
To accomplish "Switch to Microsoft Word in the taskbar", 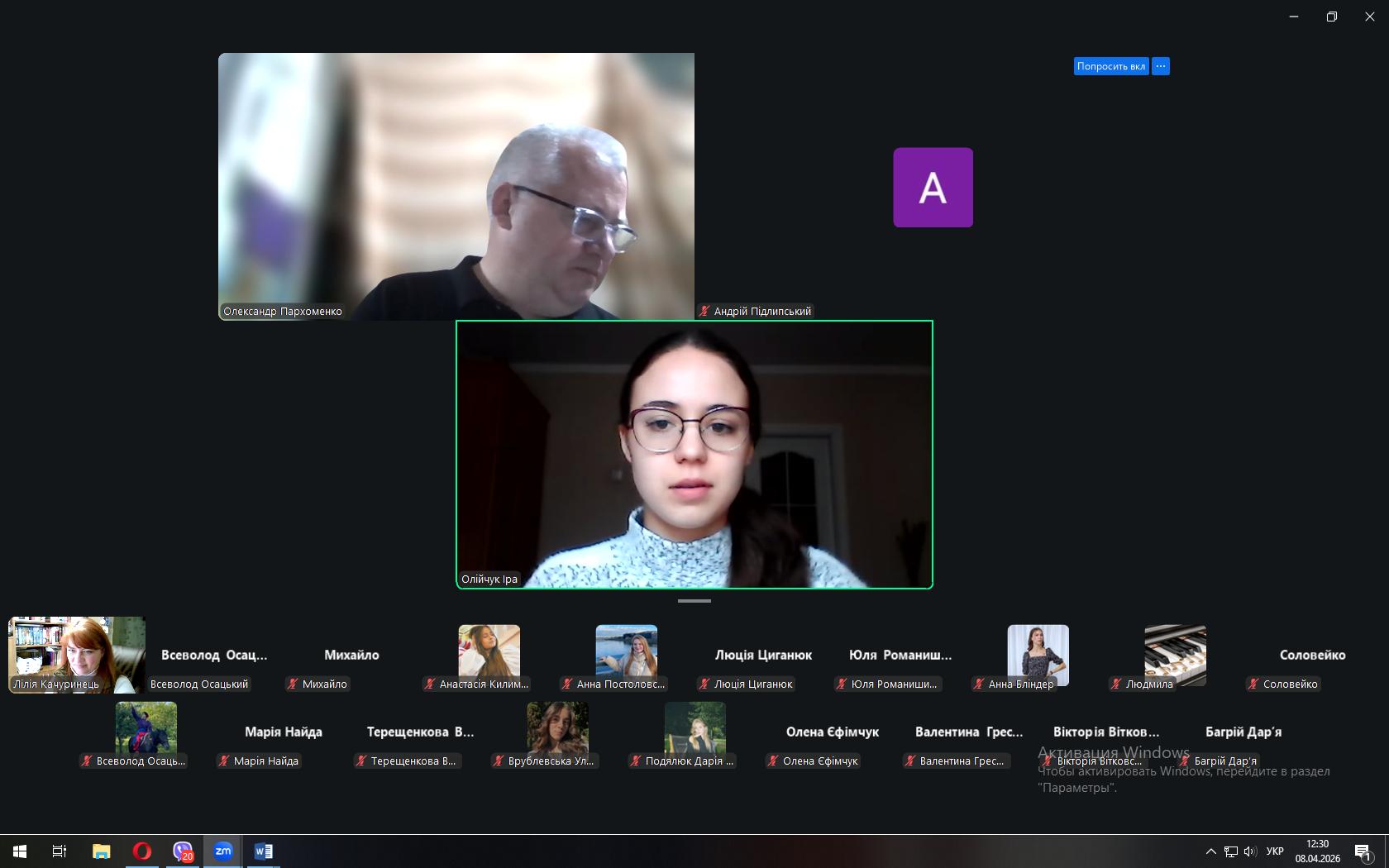I will coord(264,851).
